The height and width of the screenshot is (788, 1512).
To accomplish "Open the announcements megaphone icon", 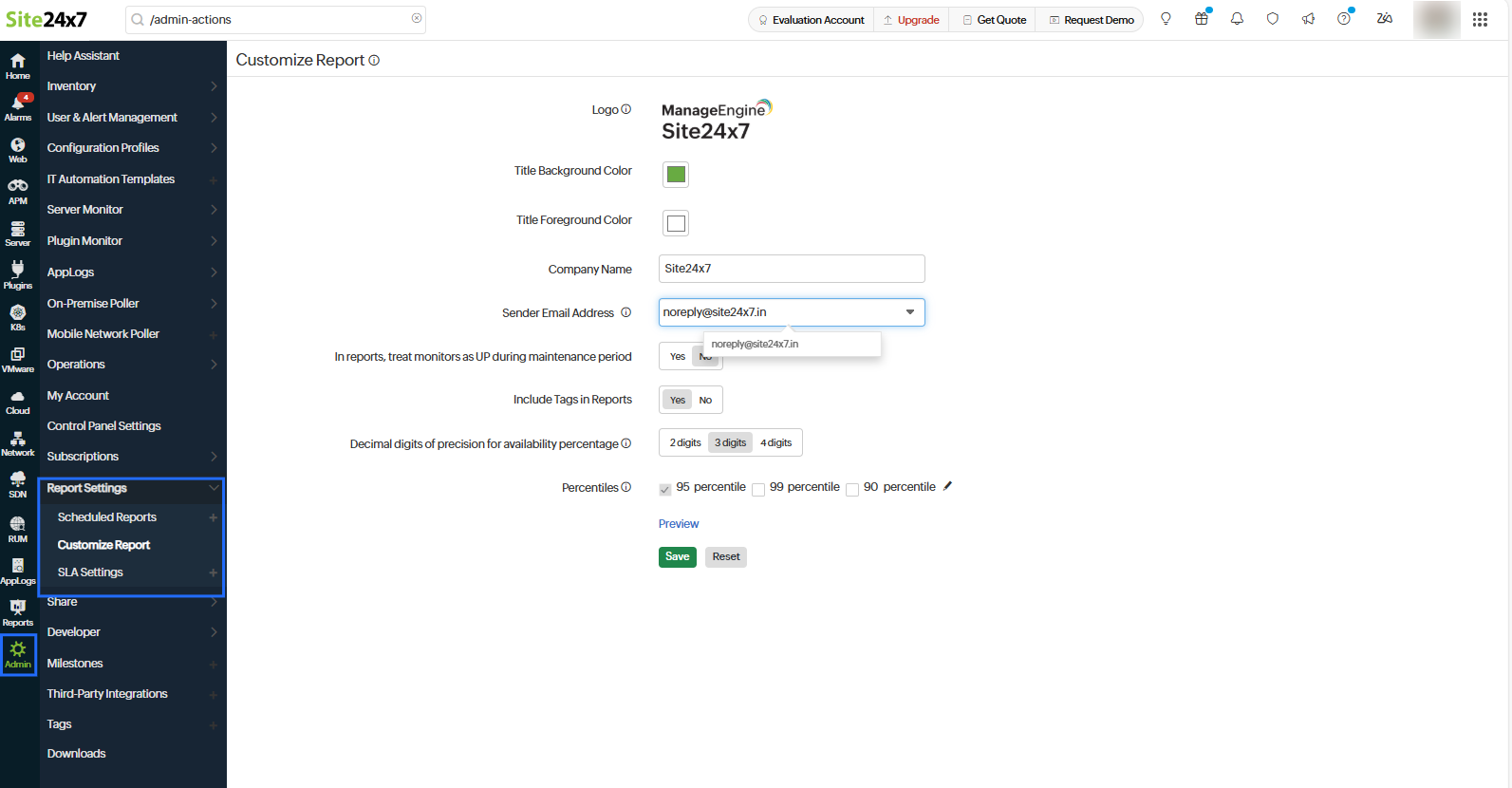I will click(1308, 19).
